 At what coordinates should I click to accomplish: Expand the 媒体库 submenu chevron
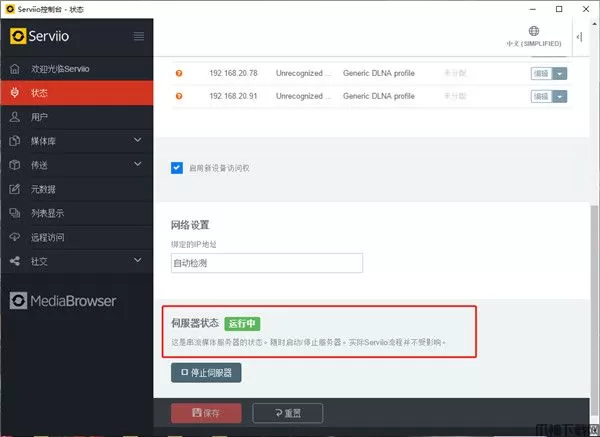[138, 140]
